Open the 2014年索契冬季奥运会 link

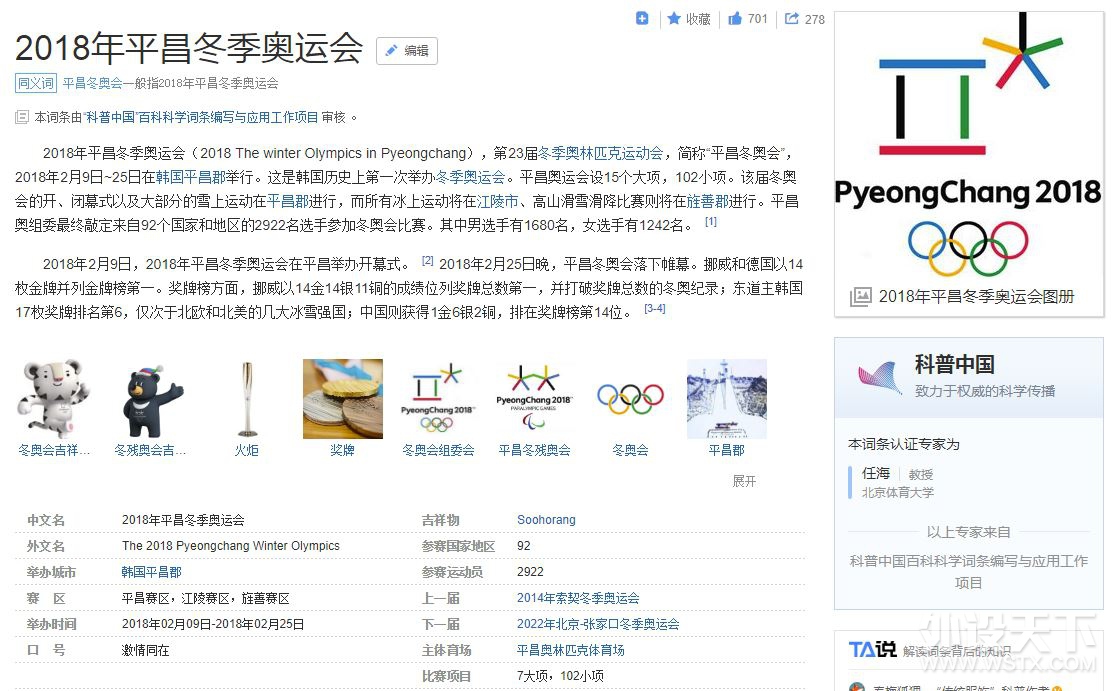(x=578, y=598)
